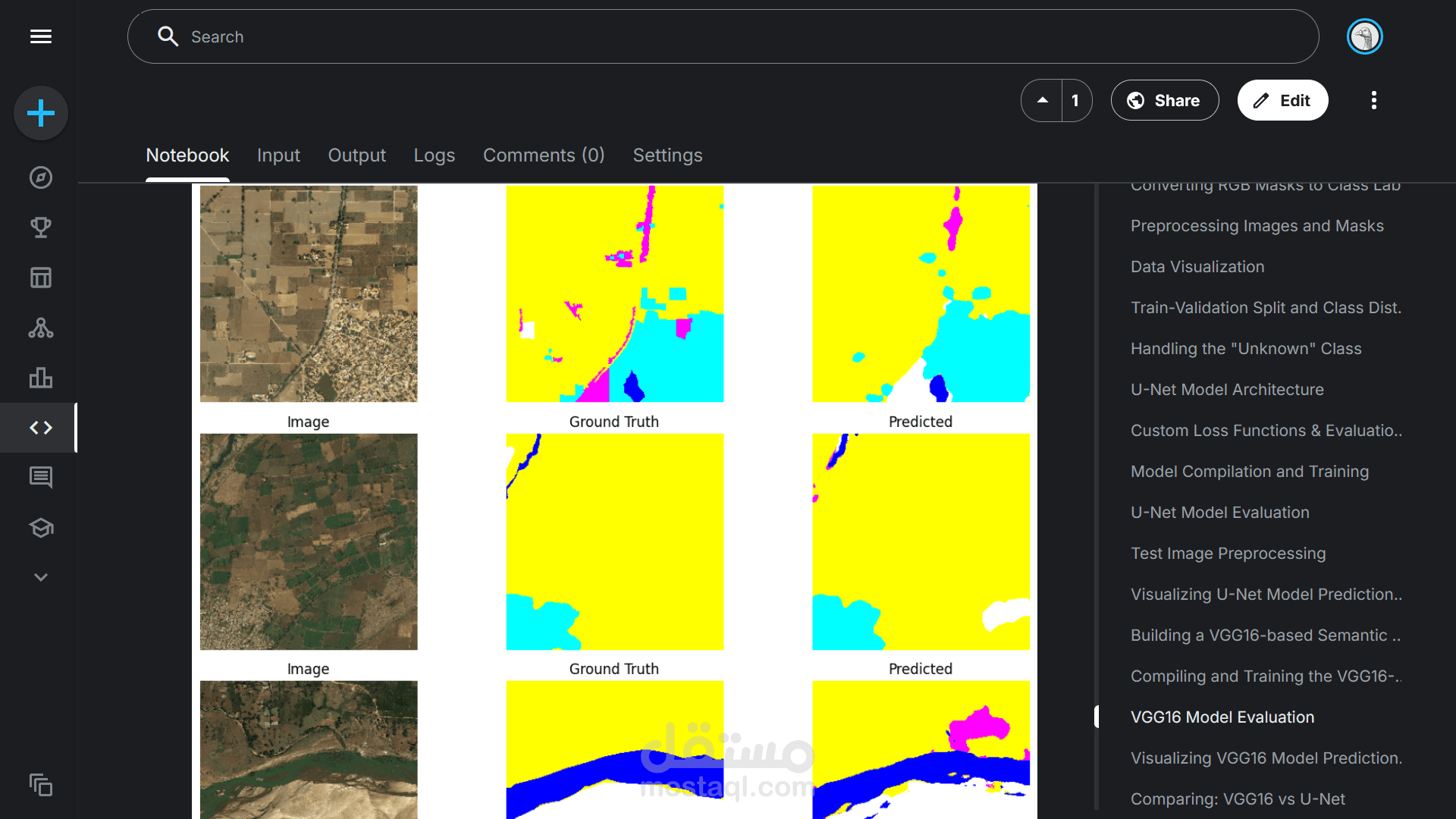Click the search magnifier icon
Image resolution: width=1456 pixels, height=819 pixels.
pyautogui.click(x=168, y=36)
